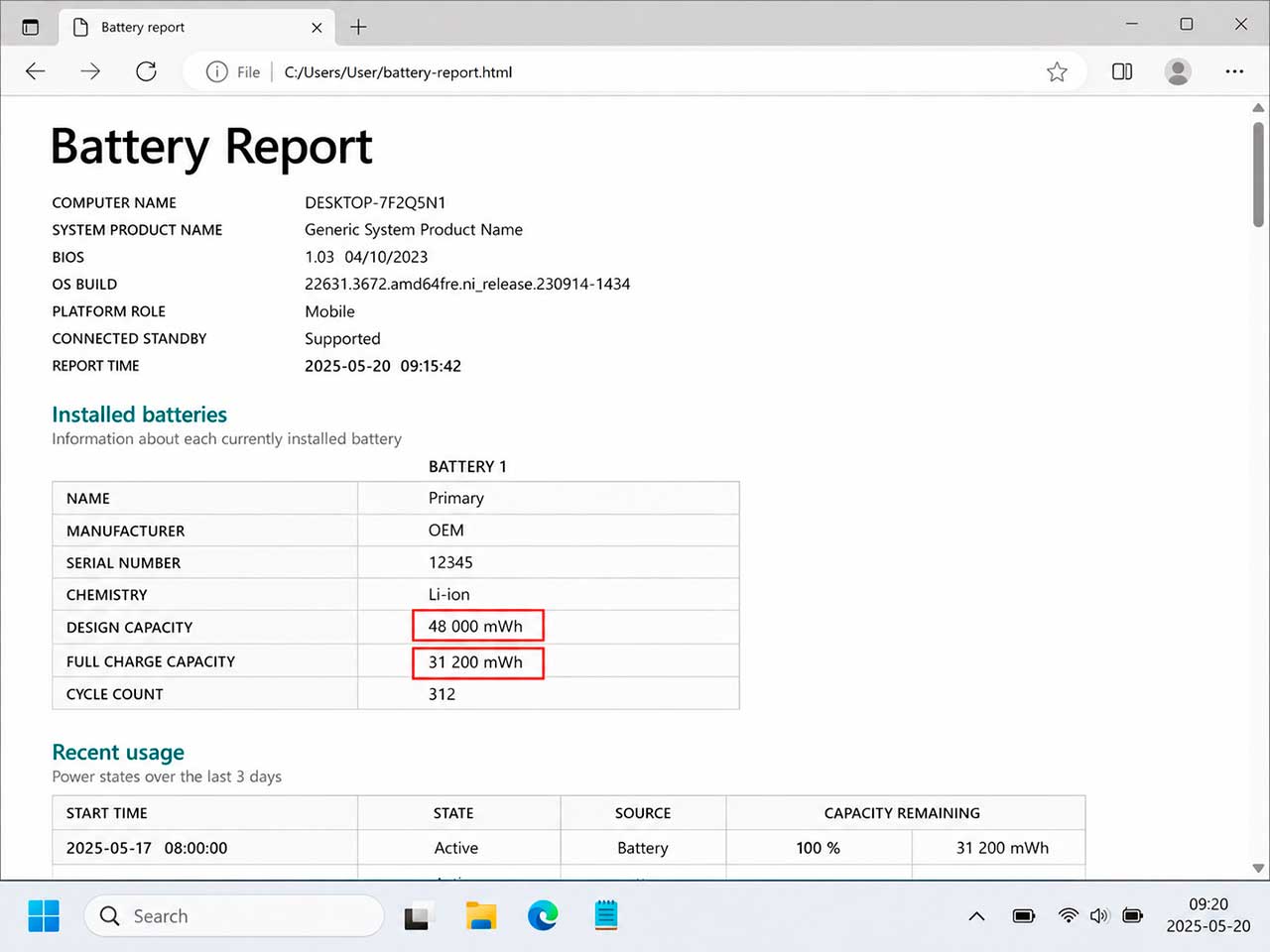1270x952 pixels.
Task: Show hidden system tray icons
Action: click(976, 916)
